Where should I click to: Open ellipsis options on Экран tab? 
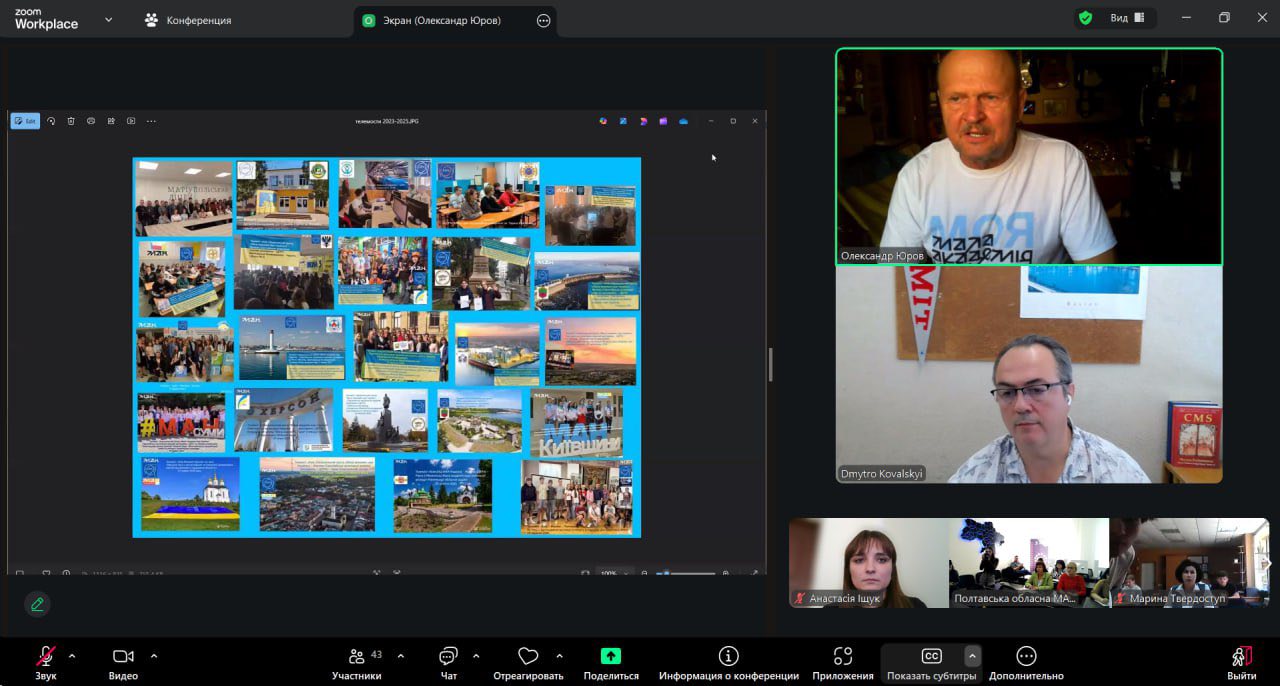544,20
